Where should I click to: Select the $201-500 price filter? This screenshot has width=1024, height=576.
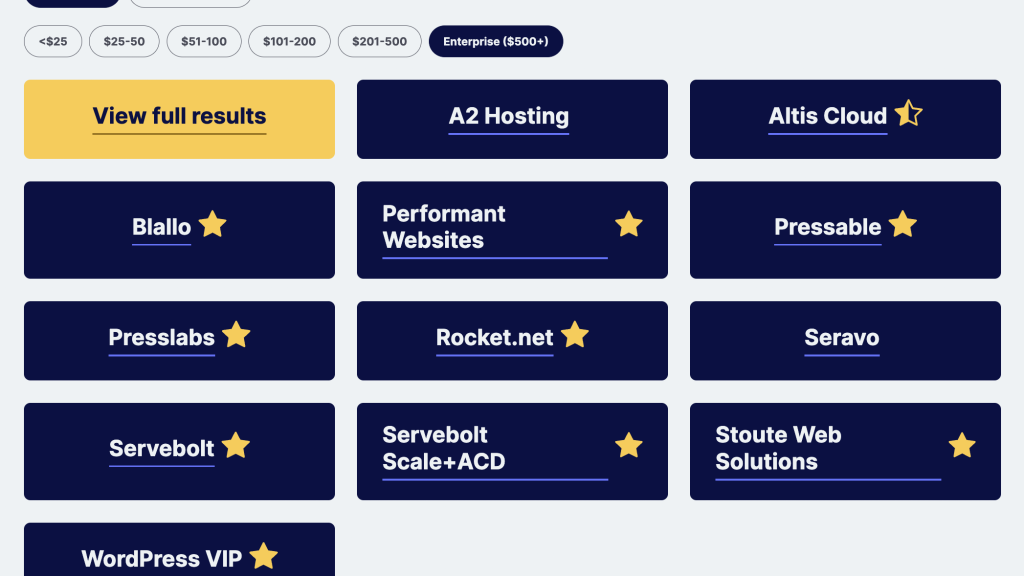379,41
